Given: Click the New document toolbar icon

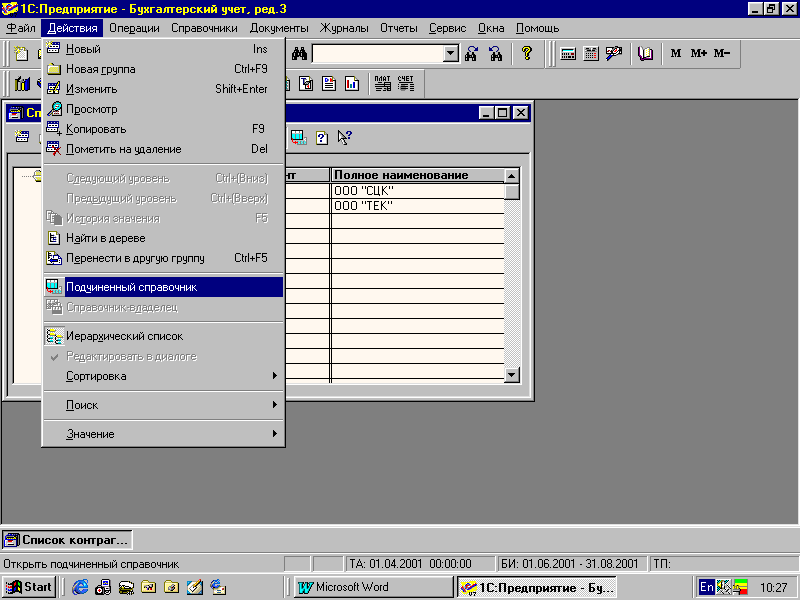Looking at the screenshot, I should pos(21,53).
